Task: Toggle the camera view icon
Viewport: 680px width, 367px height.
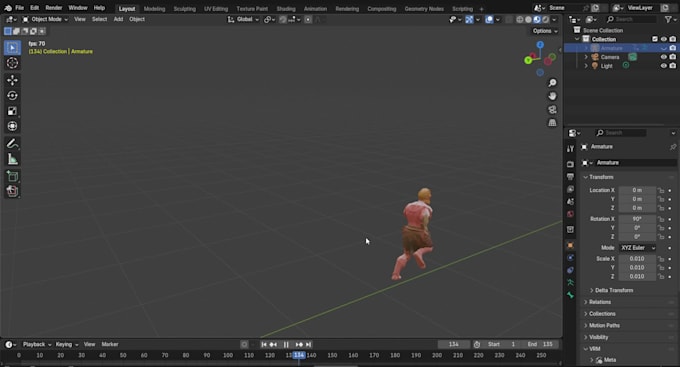Action: coord(552,110)
